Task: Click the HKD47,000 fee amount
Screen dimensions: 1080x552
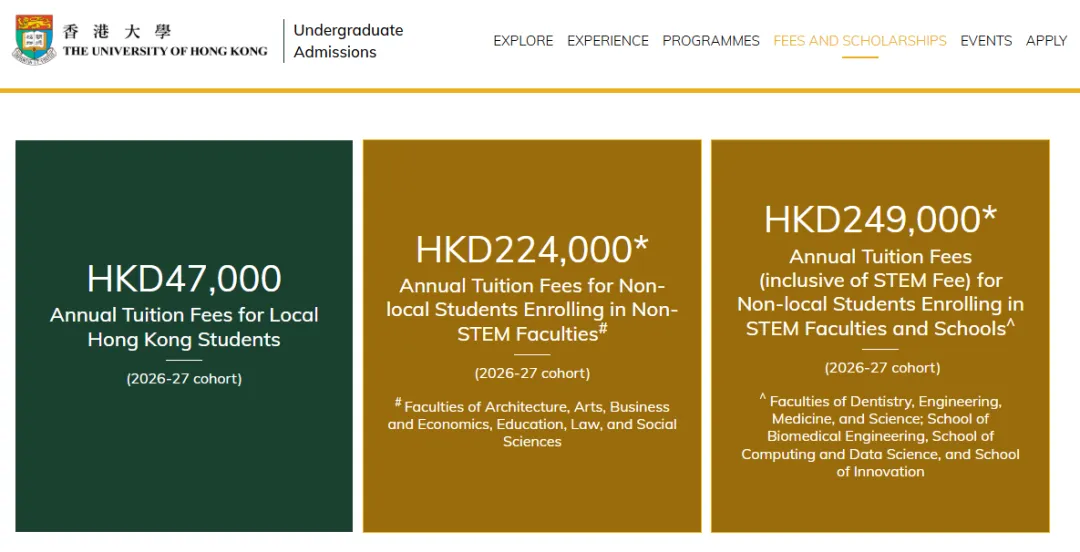Action: pos(184,279)
